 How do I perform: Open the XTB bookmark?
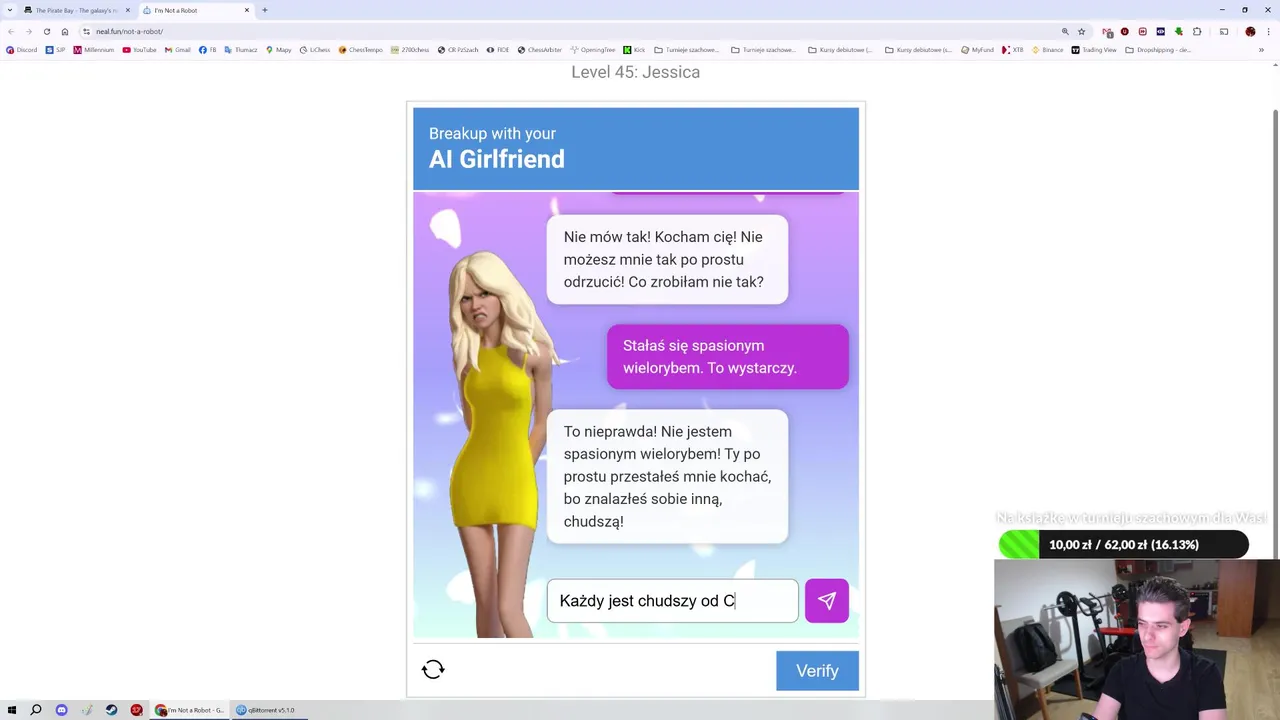click(1012, 50)
